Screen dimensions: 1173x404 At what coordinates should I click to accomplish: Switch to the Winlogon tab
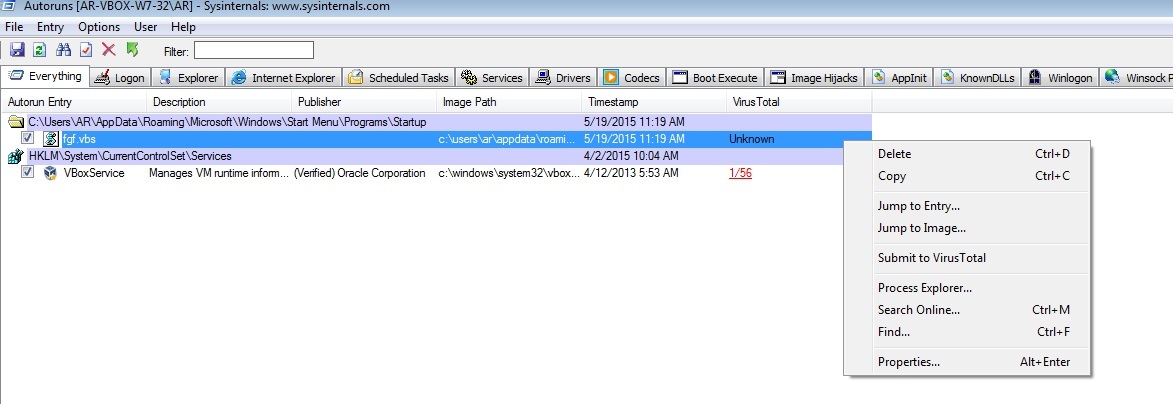tap(1062, 78)
